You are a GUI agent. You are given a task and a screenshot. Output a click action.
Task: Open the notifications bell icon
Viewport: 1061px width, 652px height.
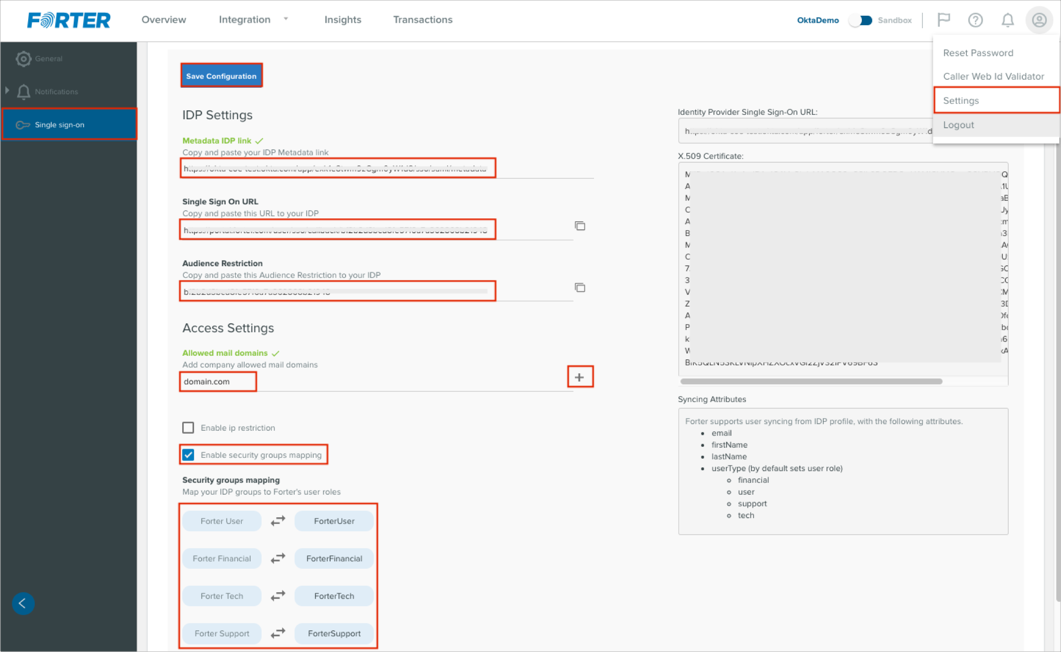tap(1007, 20)
